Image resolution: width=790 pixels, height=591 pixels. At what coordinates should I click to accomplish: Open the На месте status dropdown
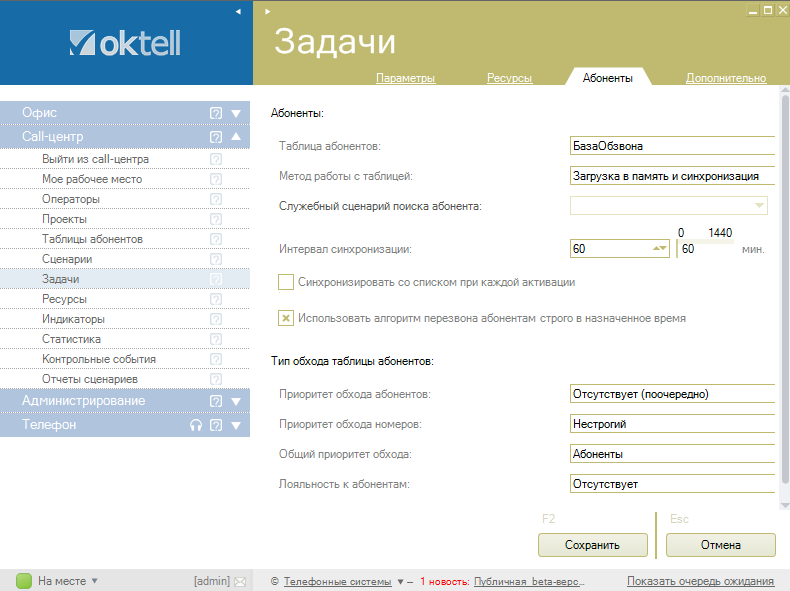pyautogui.click(x=95, y=580)
